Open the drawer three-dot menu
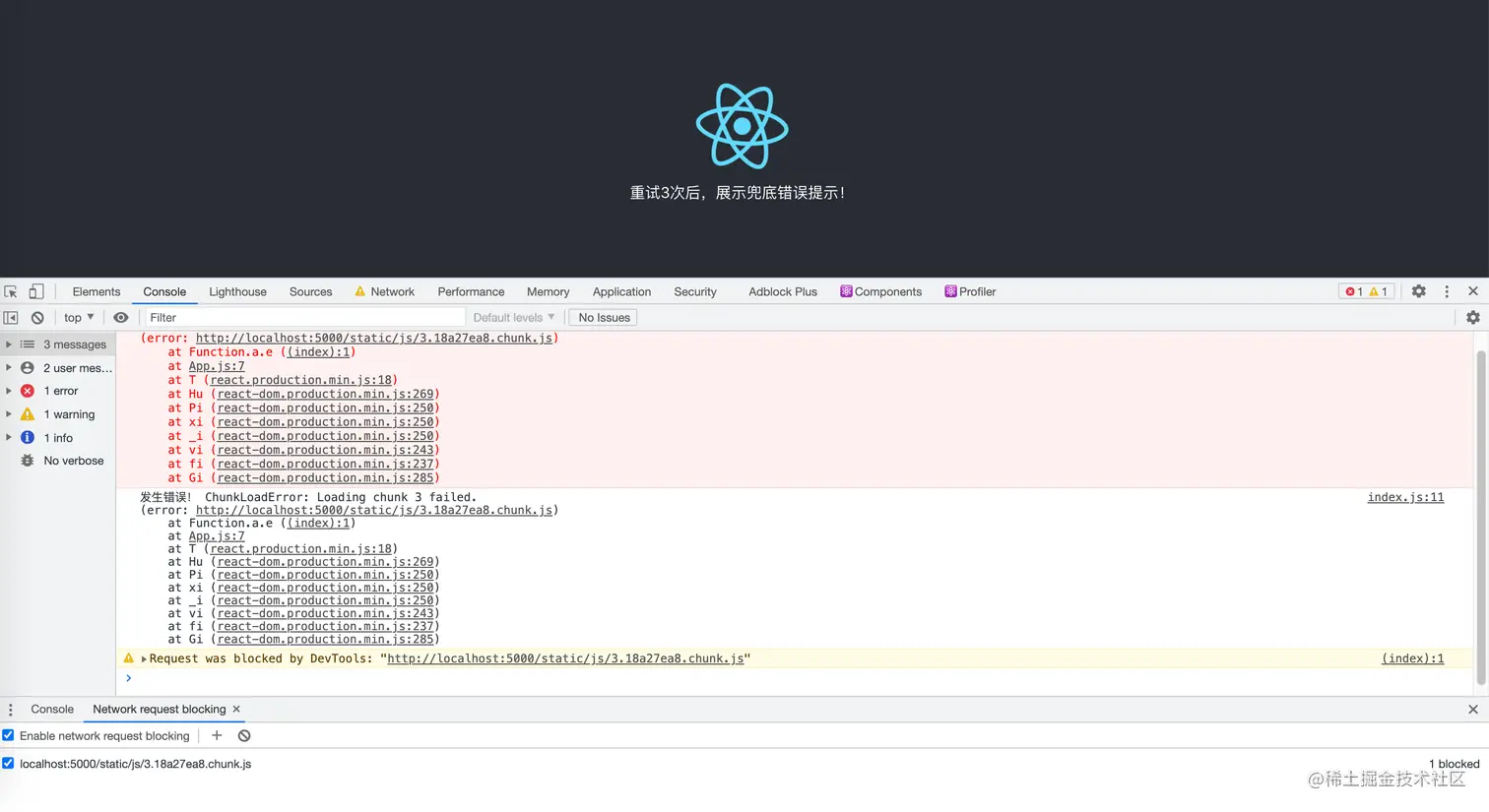 point(11,710)
